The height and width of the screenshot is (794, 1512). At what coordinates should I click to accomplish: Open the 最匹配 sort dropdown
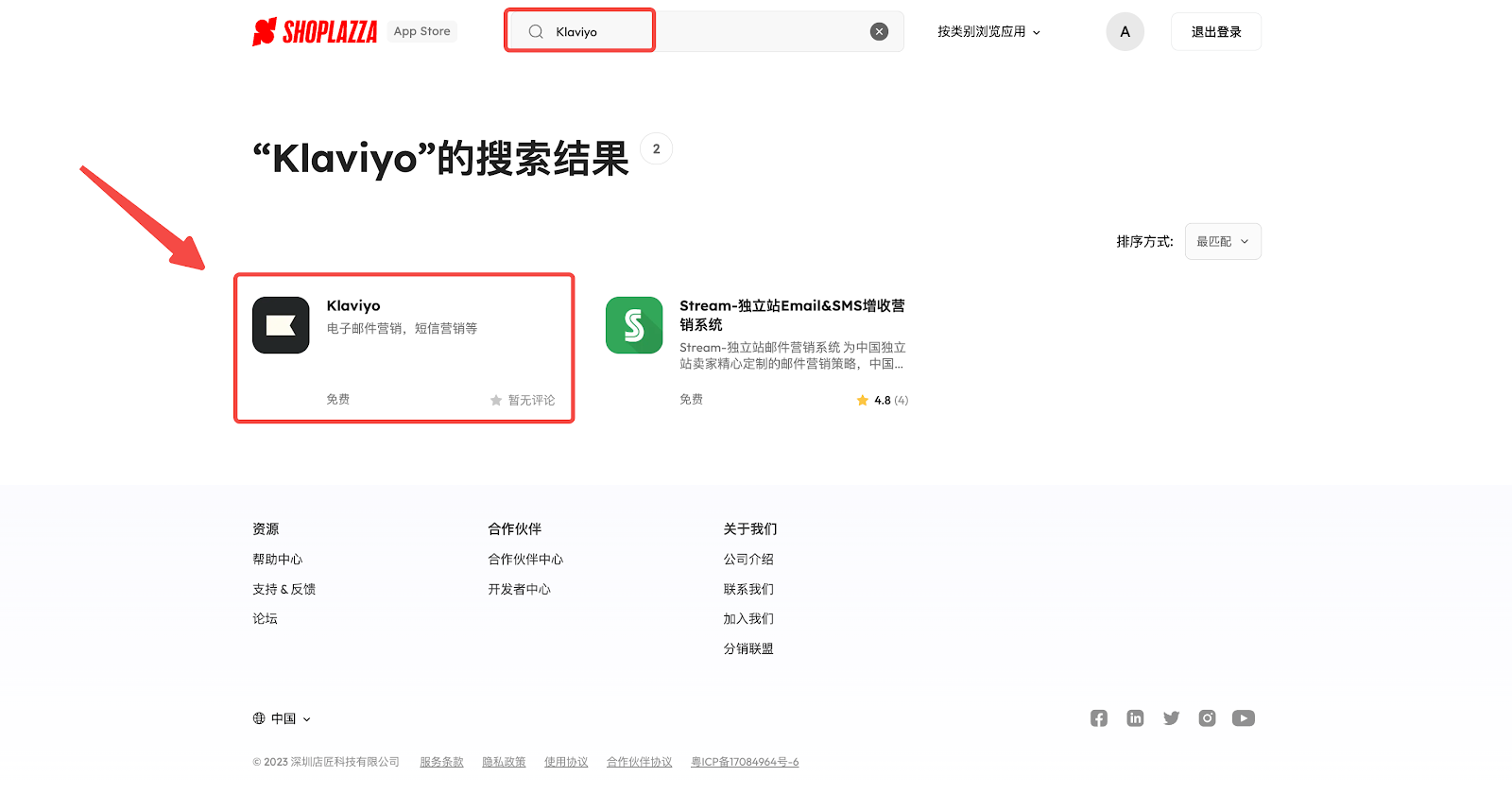click(1223, 241)
